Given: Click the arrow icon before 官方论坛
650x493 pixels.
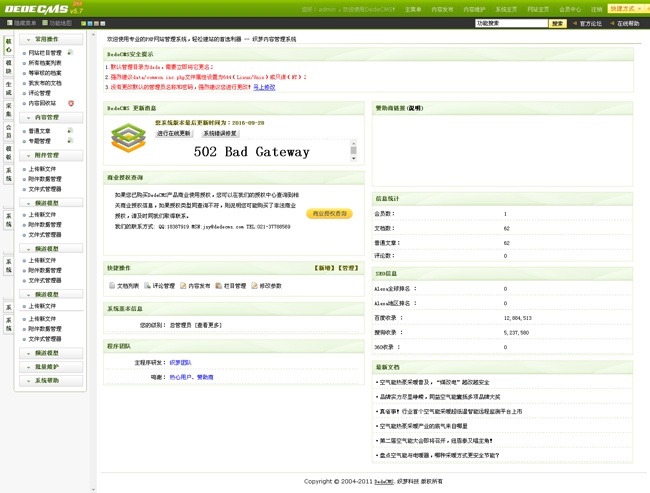Looking at the screenshot, I should point(575,23).
